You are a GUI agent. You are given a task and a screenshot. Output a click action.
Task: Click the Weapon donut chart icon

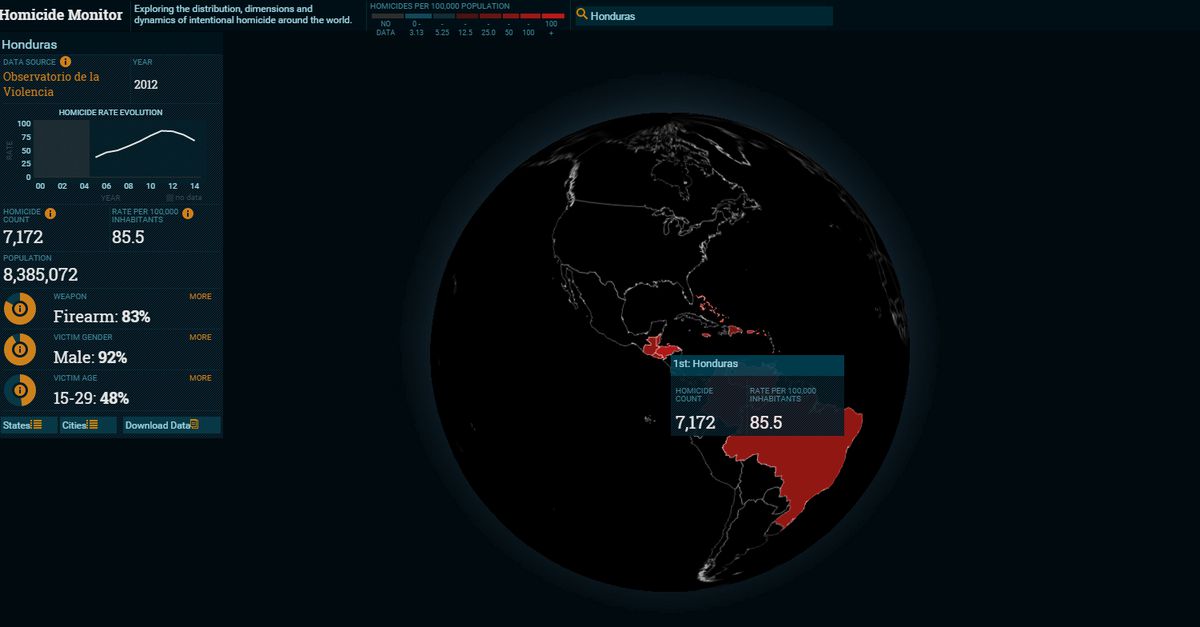(x=19, y=308)
